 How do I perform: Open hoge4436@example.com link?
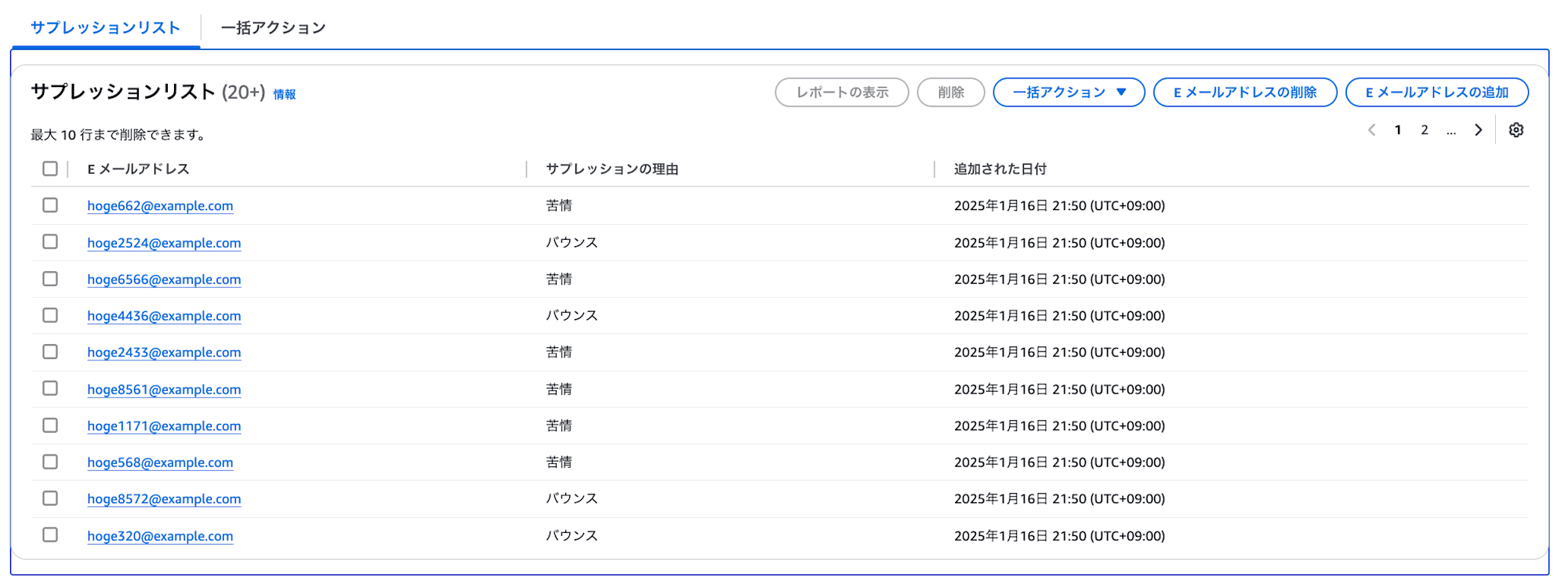point(164,316)
